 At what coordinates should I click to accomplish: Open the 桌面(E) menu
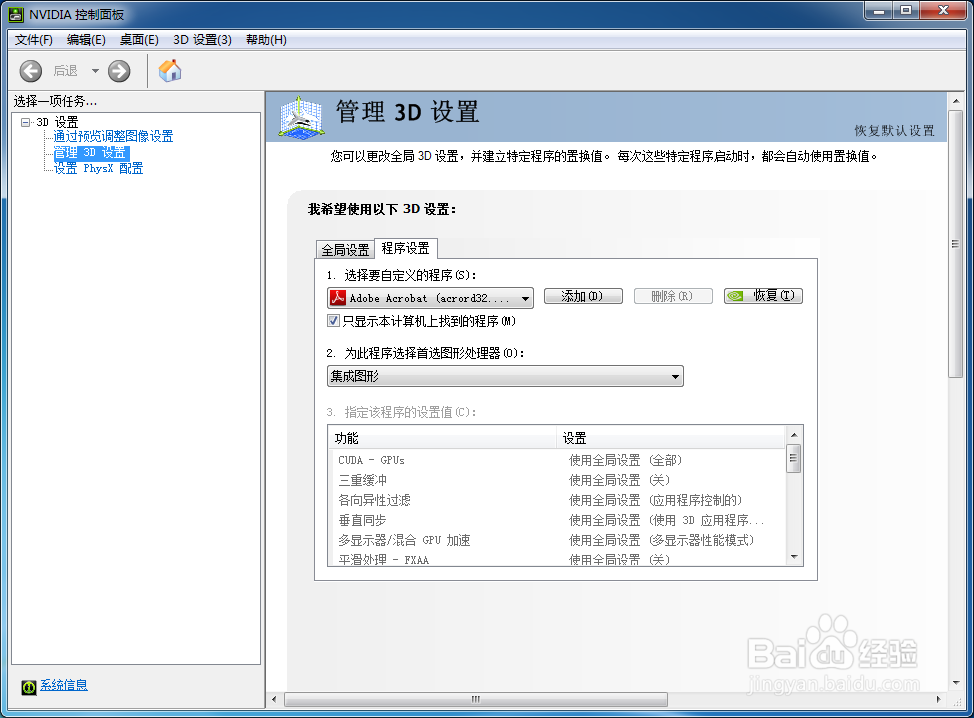139,40
